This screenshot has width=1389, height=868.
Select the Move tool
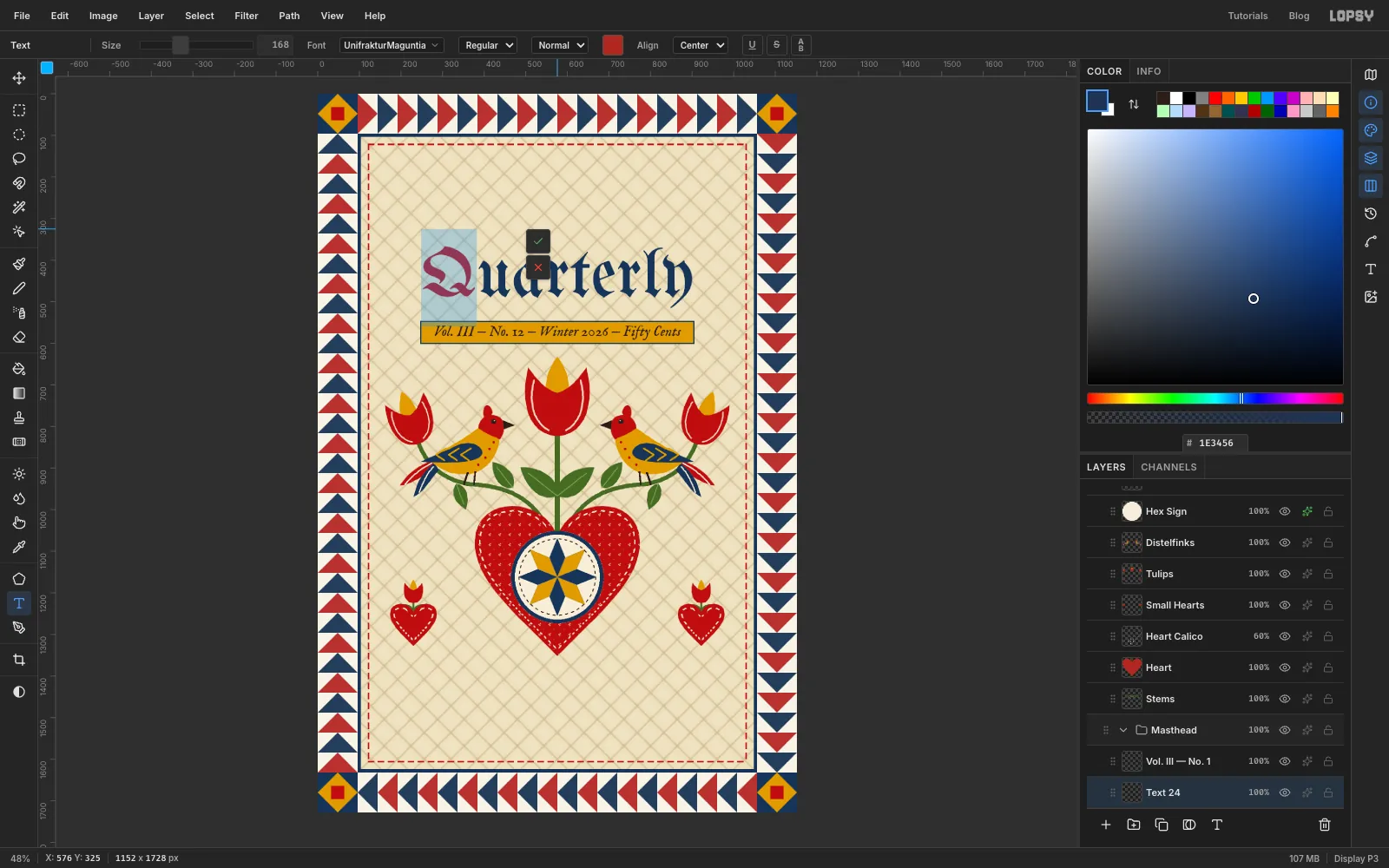click(x=19, y=78)
